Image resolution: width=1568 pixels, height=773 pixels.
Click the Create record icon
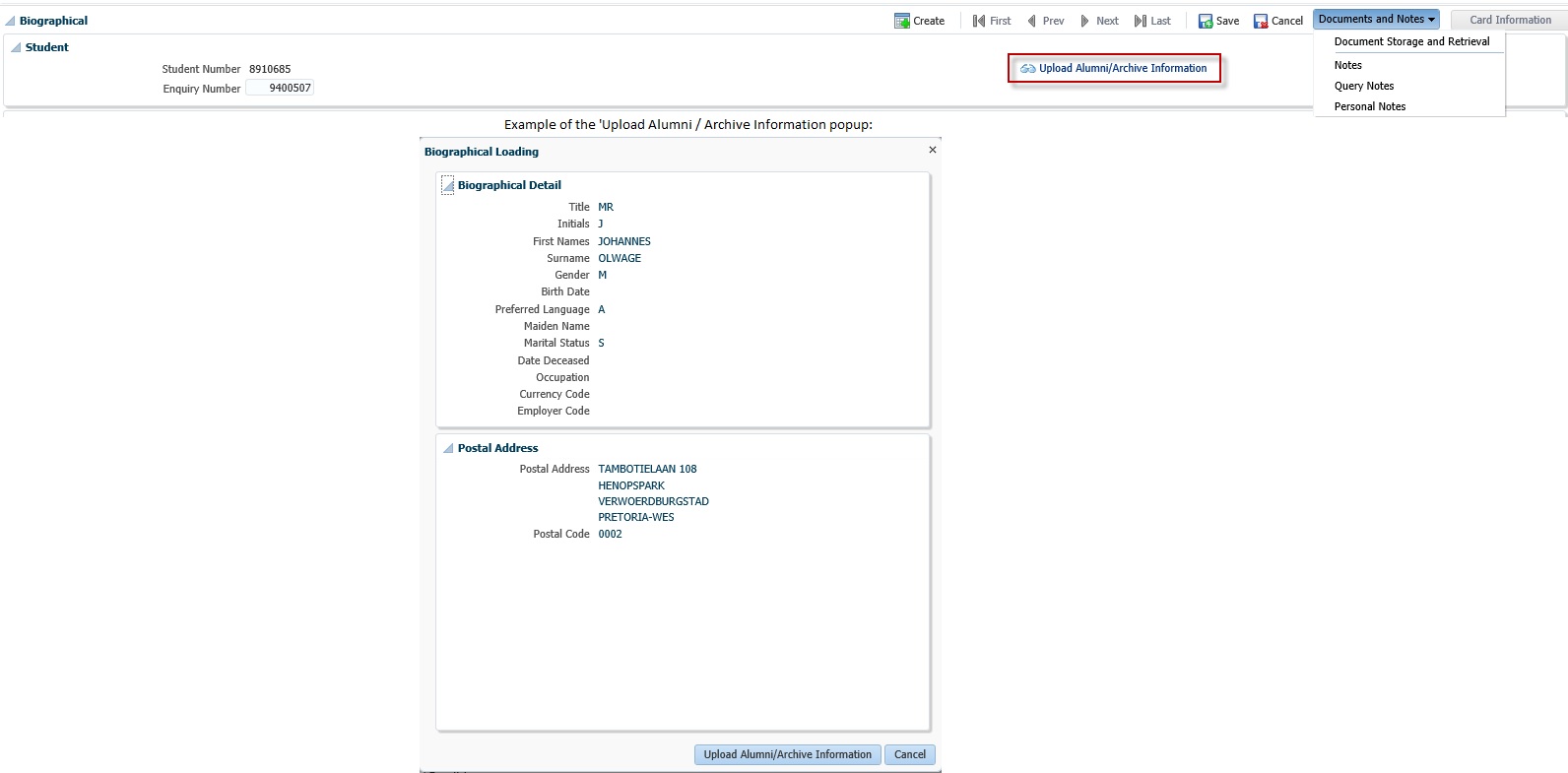coord(901,21)
